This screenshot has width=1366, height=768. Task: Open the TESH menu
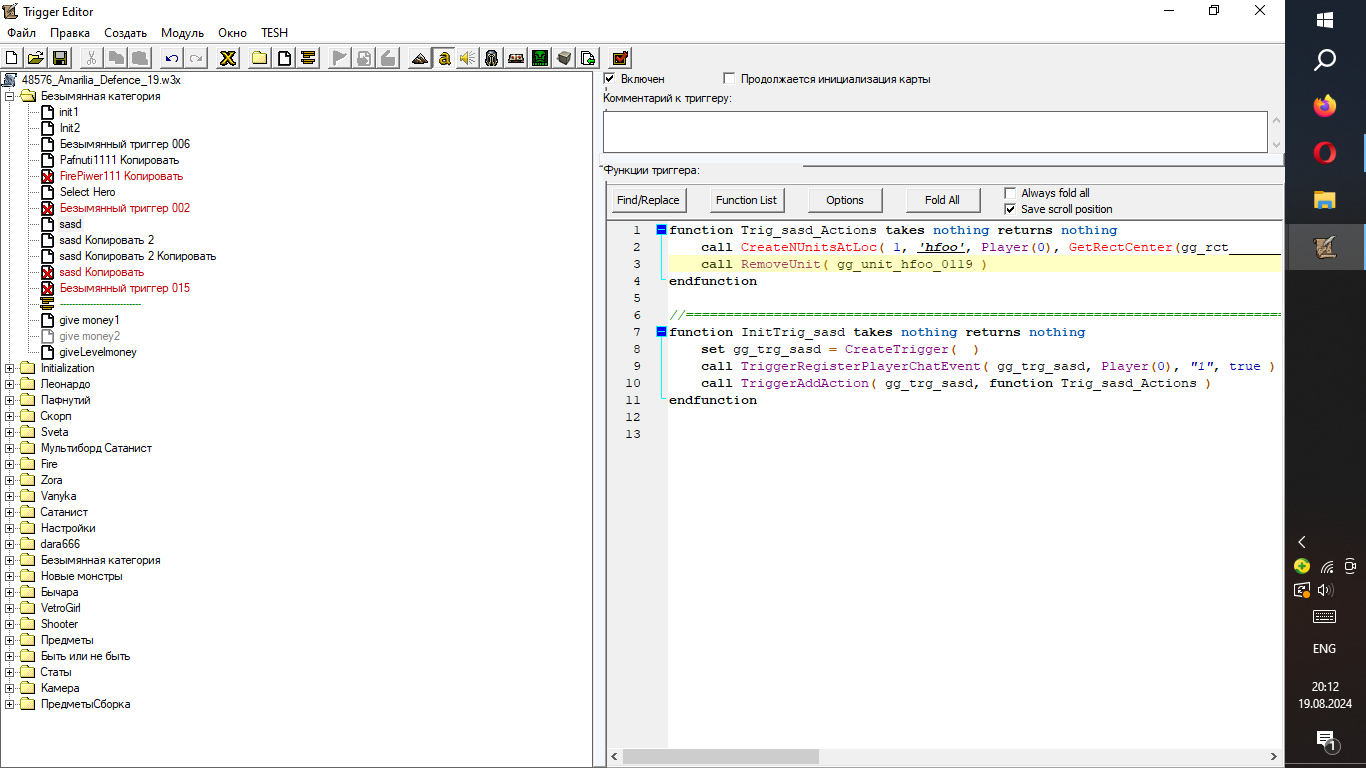[x=274, y=33]
